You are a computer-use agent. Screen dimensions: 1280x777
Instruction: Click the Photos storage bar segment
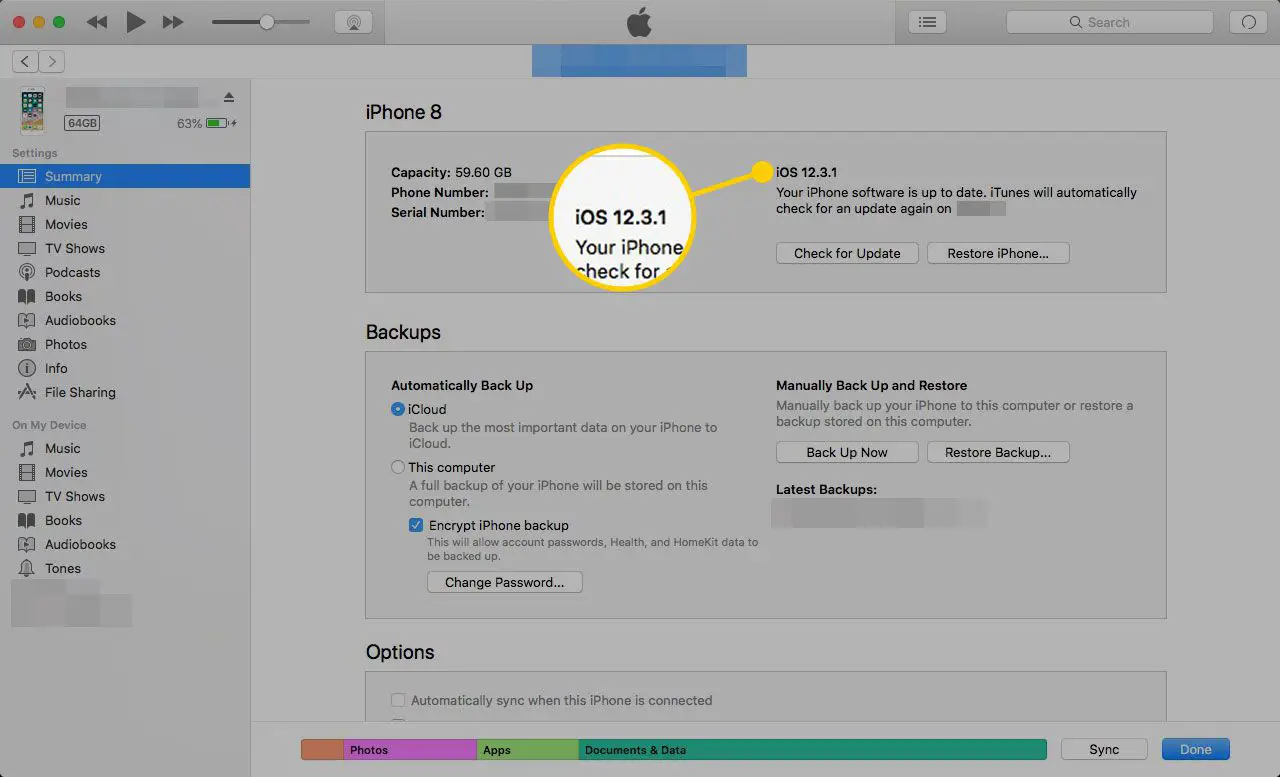coord(410,750)
